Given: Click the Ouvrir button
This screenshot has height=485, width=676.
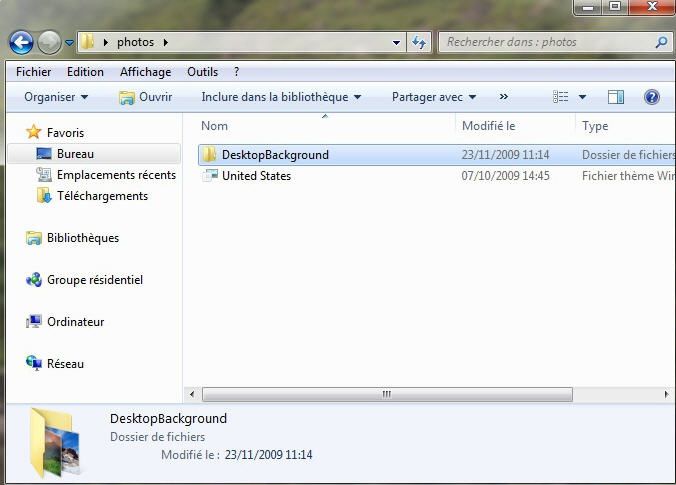Looking at the screenshot, I should point(146,97).
